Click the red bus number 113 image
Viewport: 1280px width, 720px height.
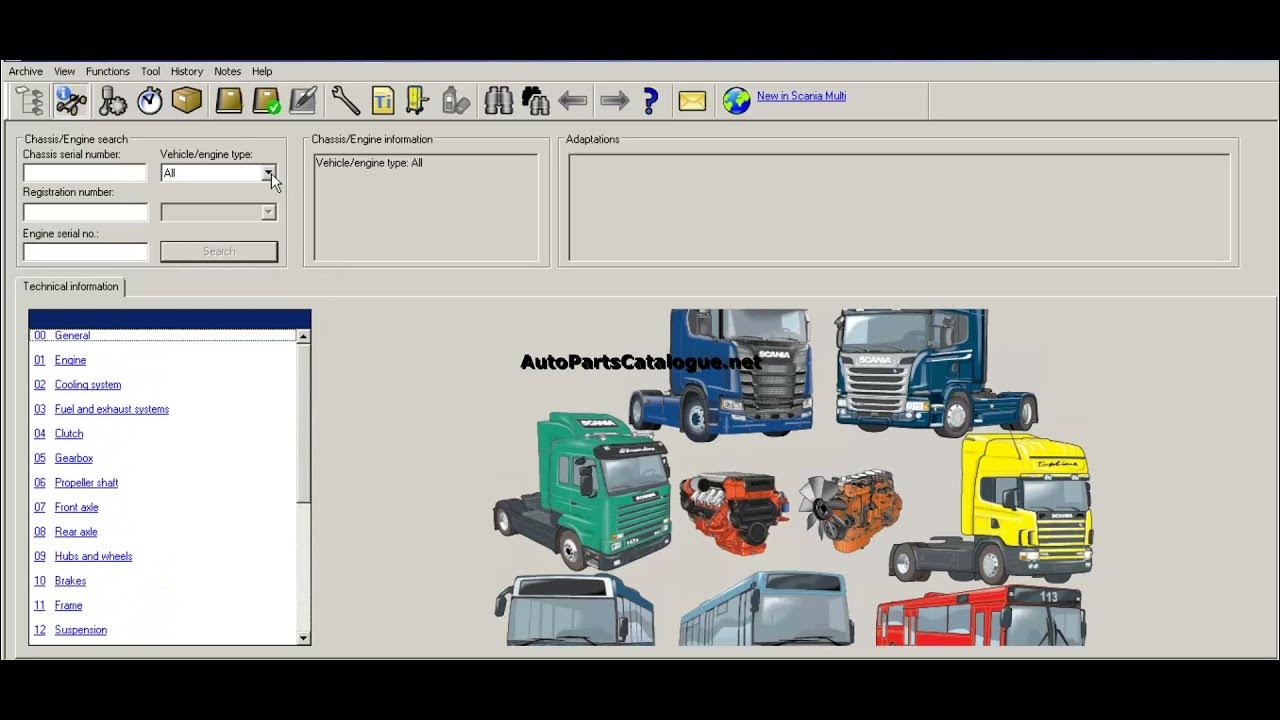point(981,616)
